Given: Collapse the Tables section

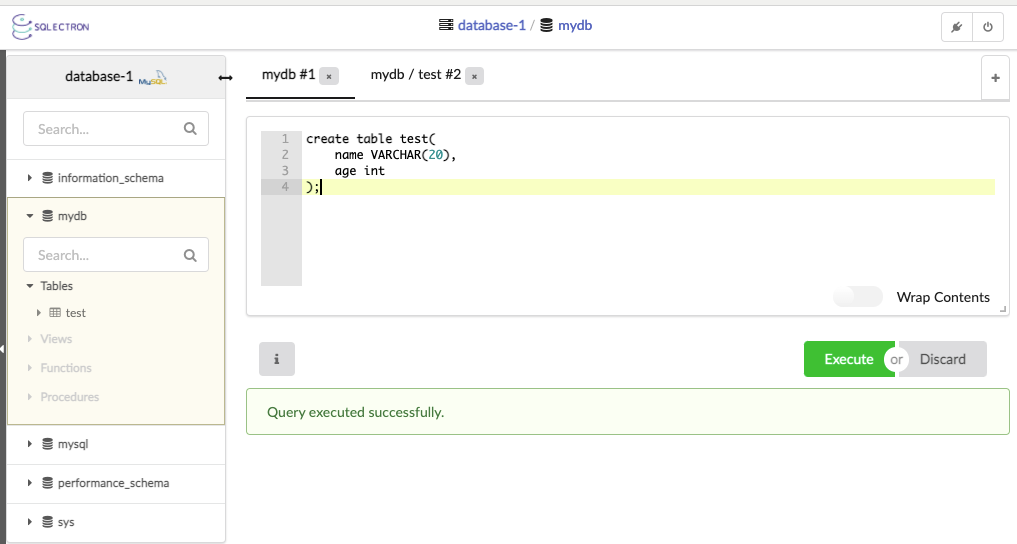Looking at the screenshot, I should click(30, 286).
